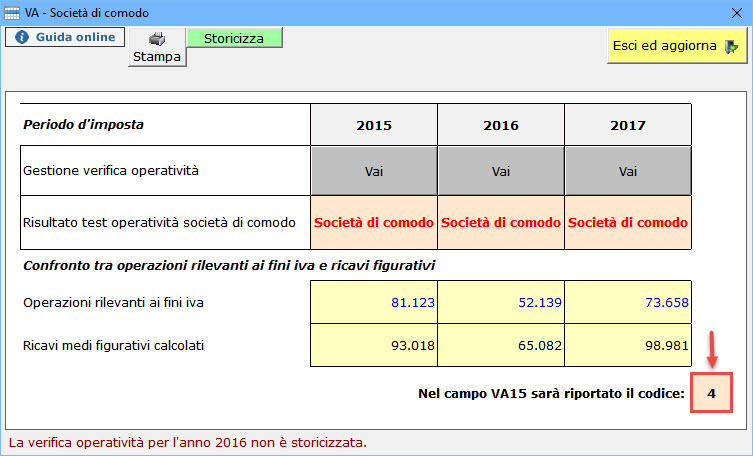The height and width of the screenshot is (456, 753).
Task: Open the Guida online help
Action: (x=65, y=37)
